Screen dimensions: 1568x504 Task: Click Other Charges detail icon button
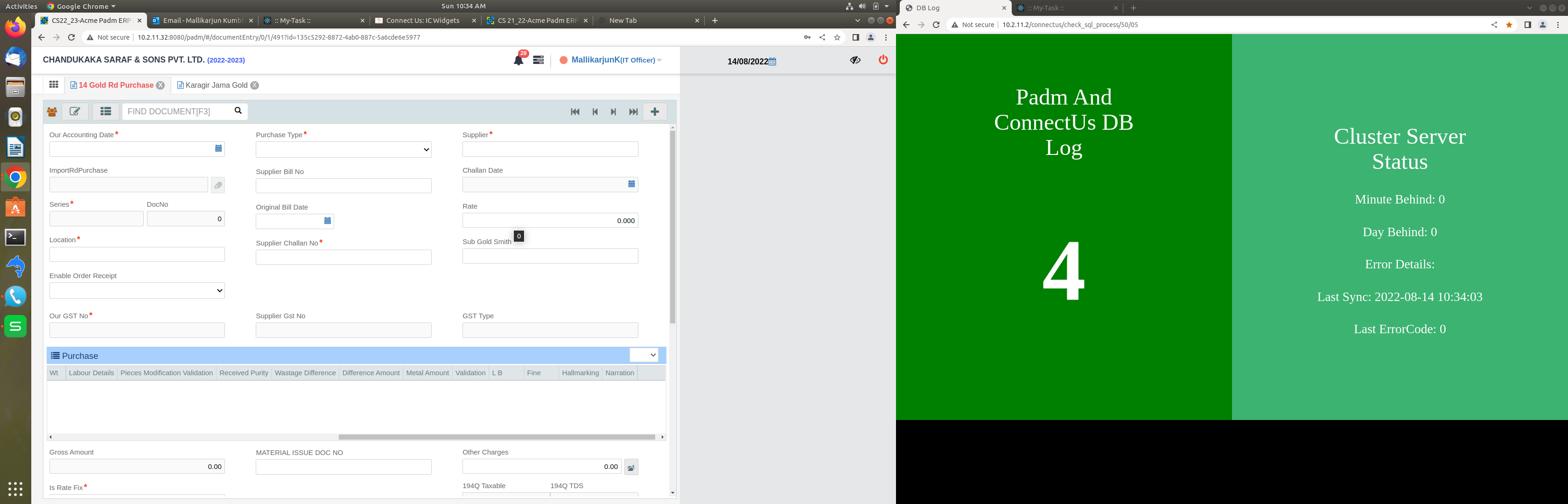pyautogui.click(x=631, y=468)
